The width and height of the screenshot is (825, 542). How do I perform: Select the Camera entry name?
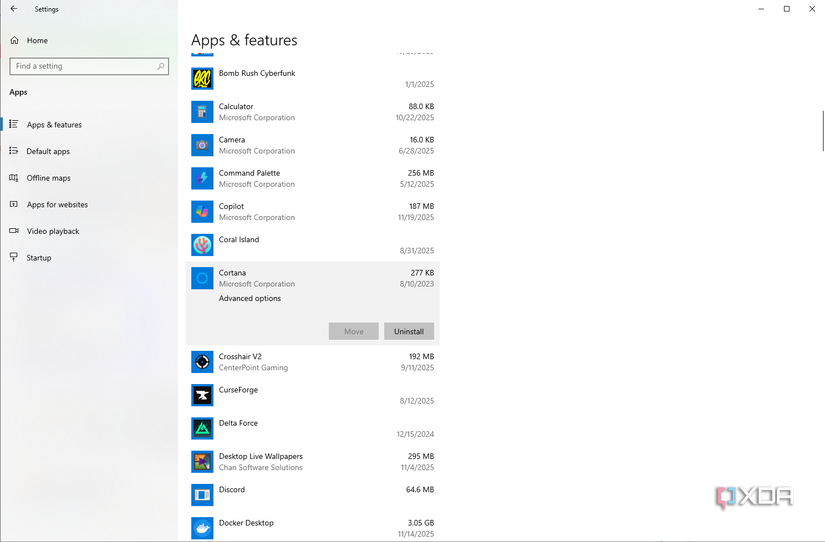pyautogui.click(x=232, y=139)
